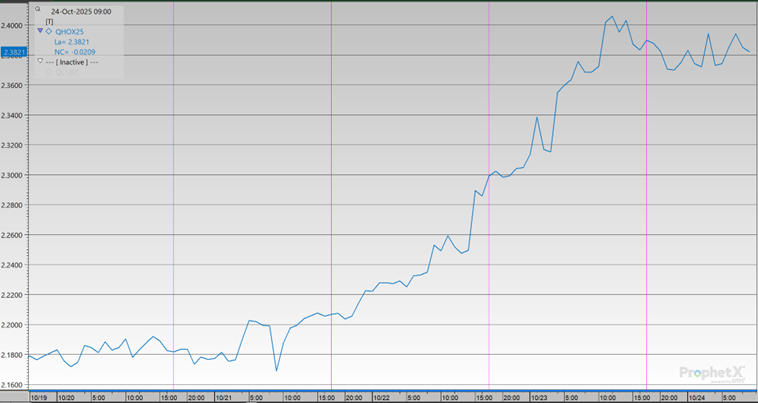This screenshot has height=403, width=758.
Task: Click the diamond marker beside QHOX25
Action: pyautogui.click(x=49, y=31)
